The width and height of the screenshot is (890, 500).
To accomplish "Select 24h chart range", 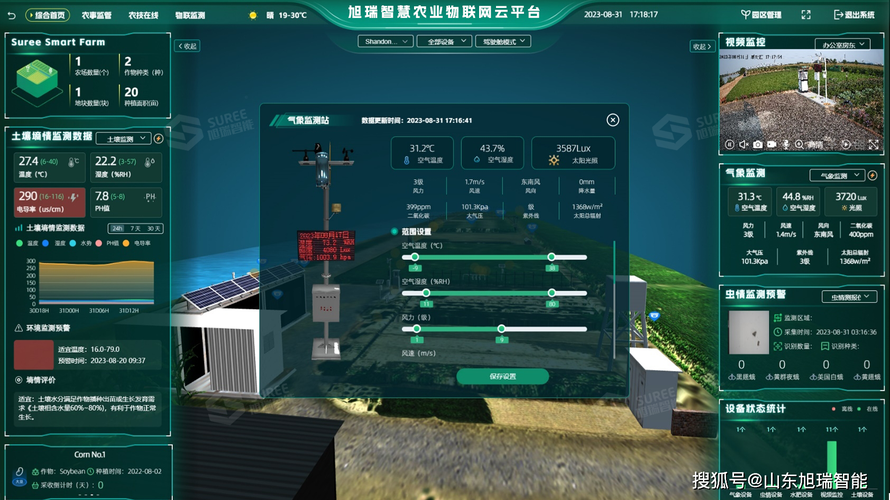I will pyautogui.click(x=117, y=228).
